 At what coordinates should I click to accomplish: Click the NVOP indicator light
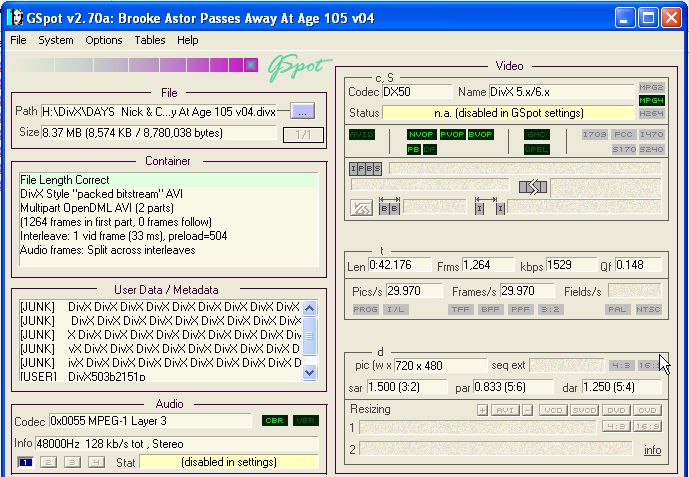(x=421, y=134)
